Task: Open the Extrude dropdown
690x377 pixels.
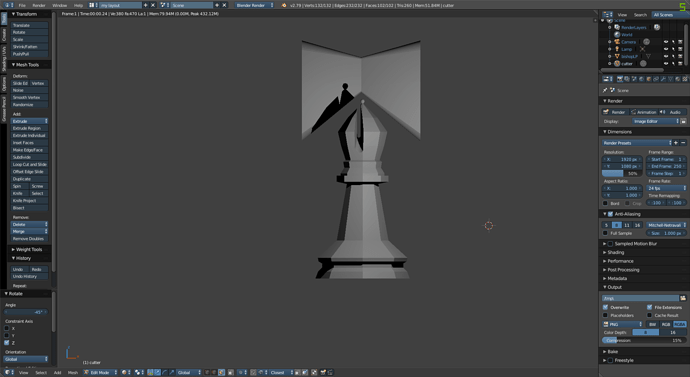Action: click(x=29, y=121)
